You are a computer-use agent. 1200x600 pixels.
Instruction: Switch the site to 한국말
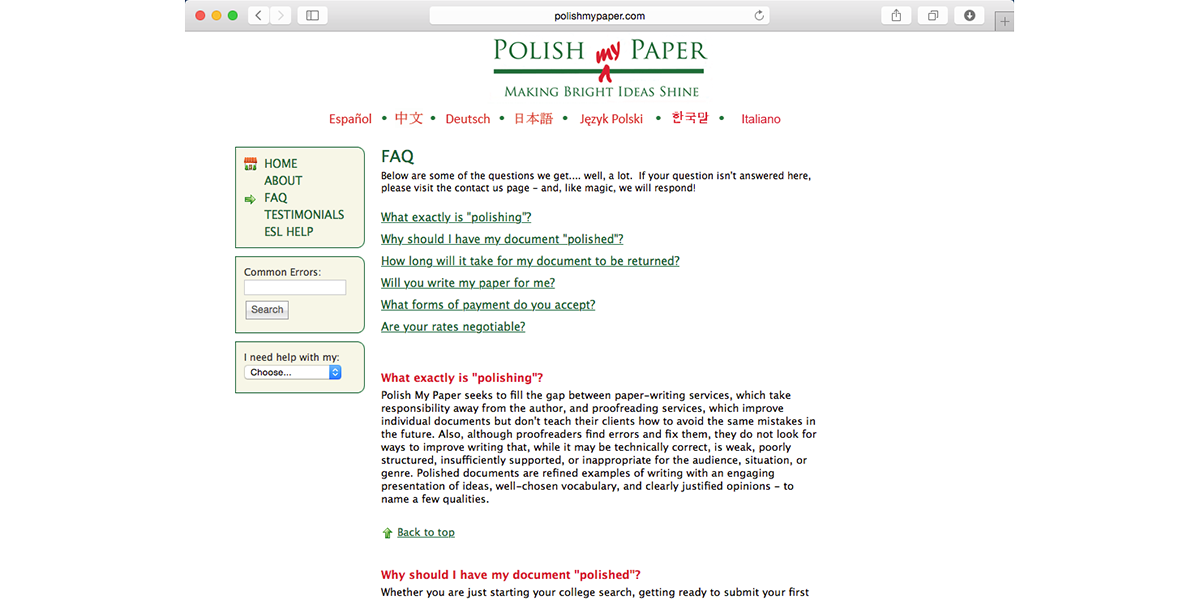pyautogui.click(x=690, y=118)
